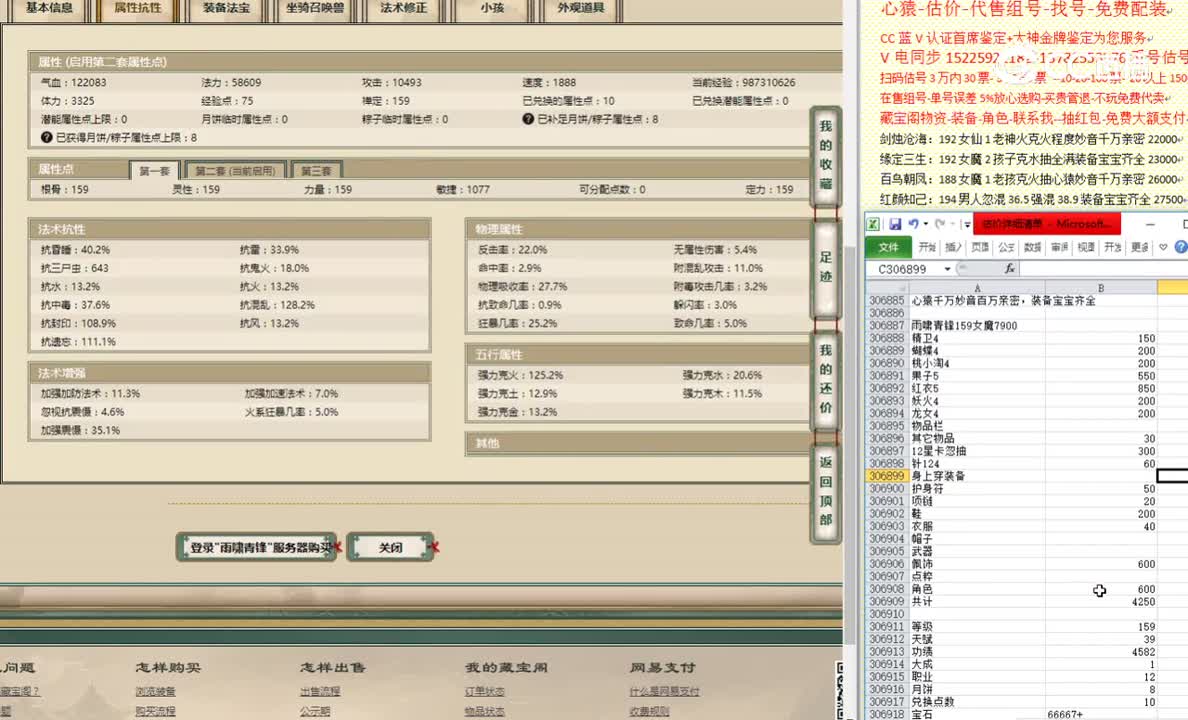Click the Excel application icon in the title bar
The image size is (1188, 720).
point(875,223)
